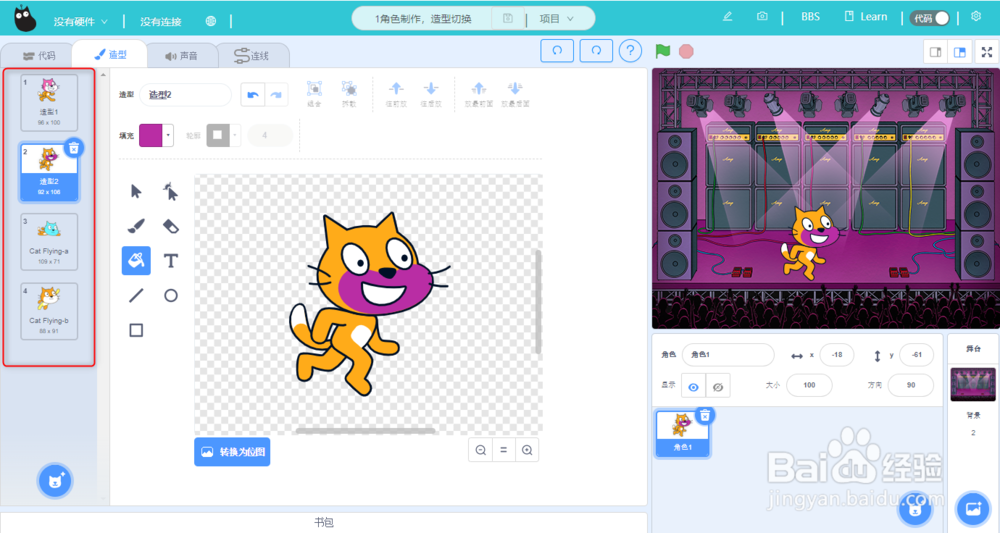The width and height of the screenshot is (1000, 533).
Task: Click the purple fill color swatch
Action: pyautogui.click(x=151, y=135)
